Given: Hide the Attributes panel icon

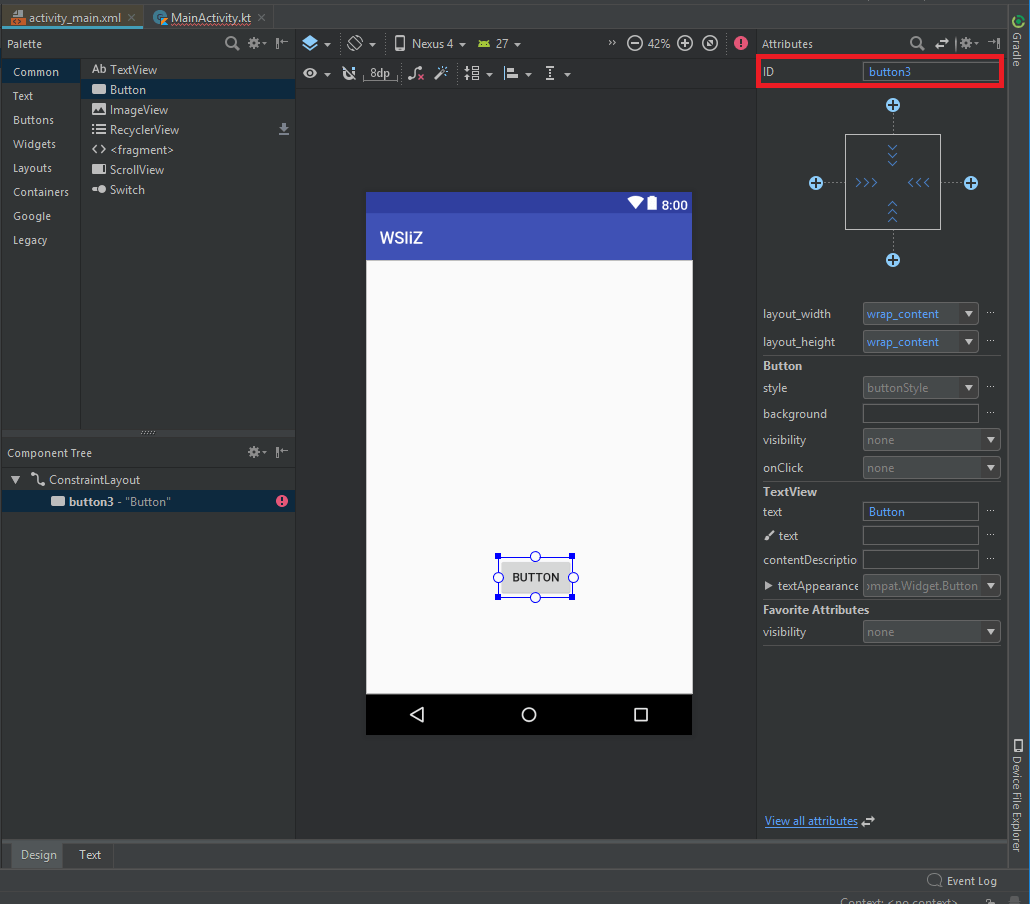Looking at the screenshot, I should pyautogui.click(x=994, y=43).
